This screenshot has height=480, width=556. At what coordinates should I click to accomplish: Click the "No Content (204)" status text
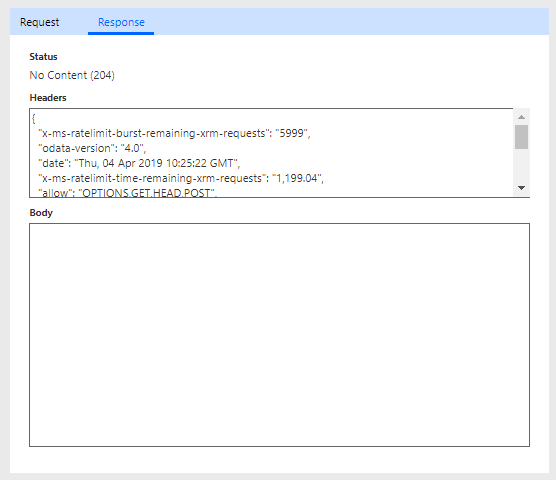pos(72,75)
